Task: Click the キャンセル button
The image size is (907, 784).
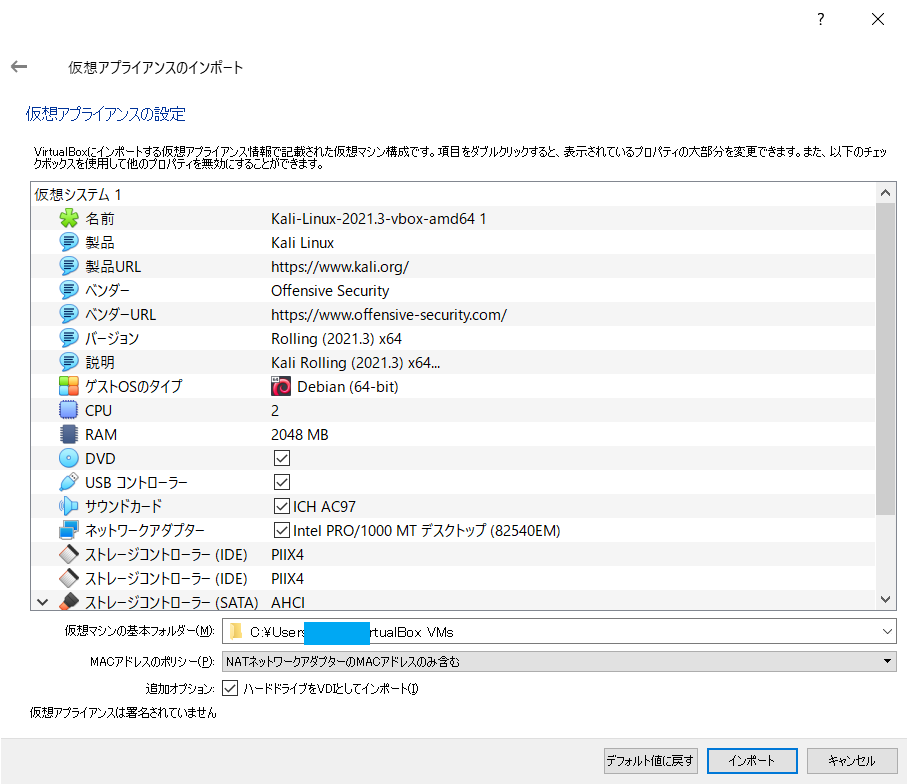Action: (x=851, y=760)
